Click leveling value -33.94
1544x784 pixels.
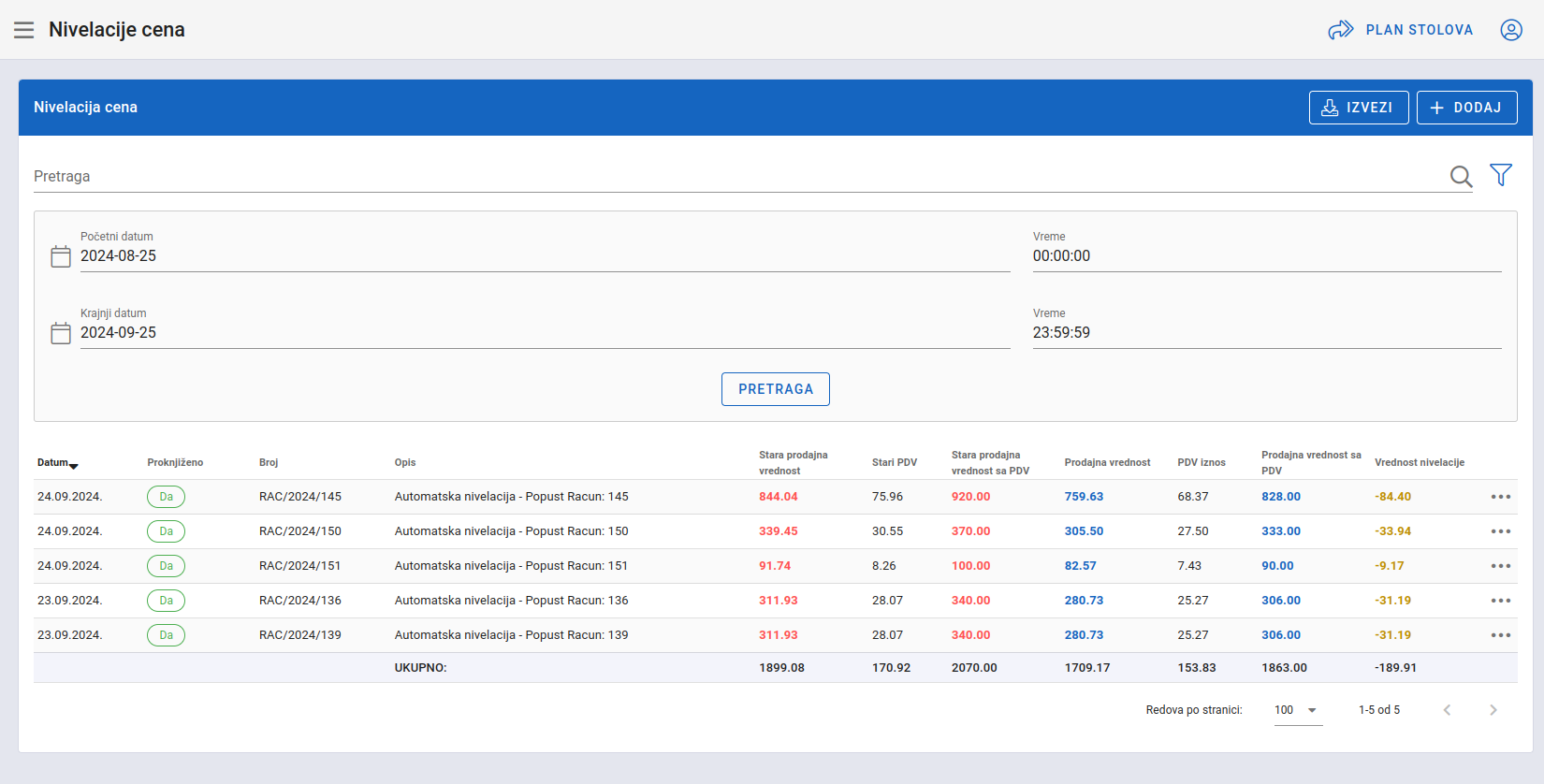[1393, 531]
